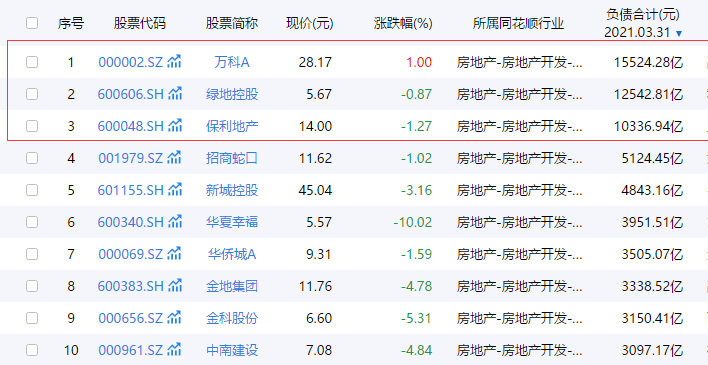Open stock code 600383.SH
708x365 pixels.
[130, 286]
